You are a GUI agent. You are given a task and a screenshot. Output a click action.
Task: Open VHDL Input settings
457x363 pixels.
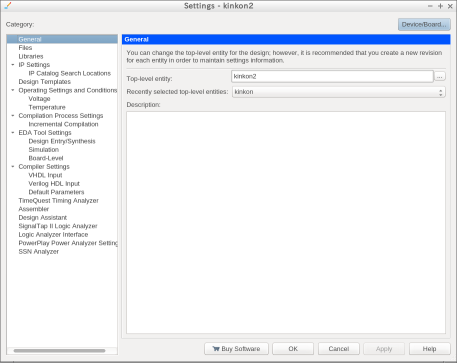(45, 175)
